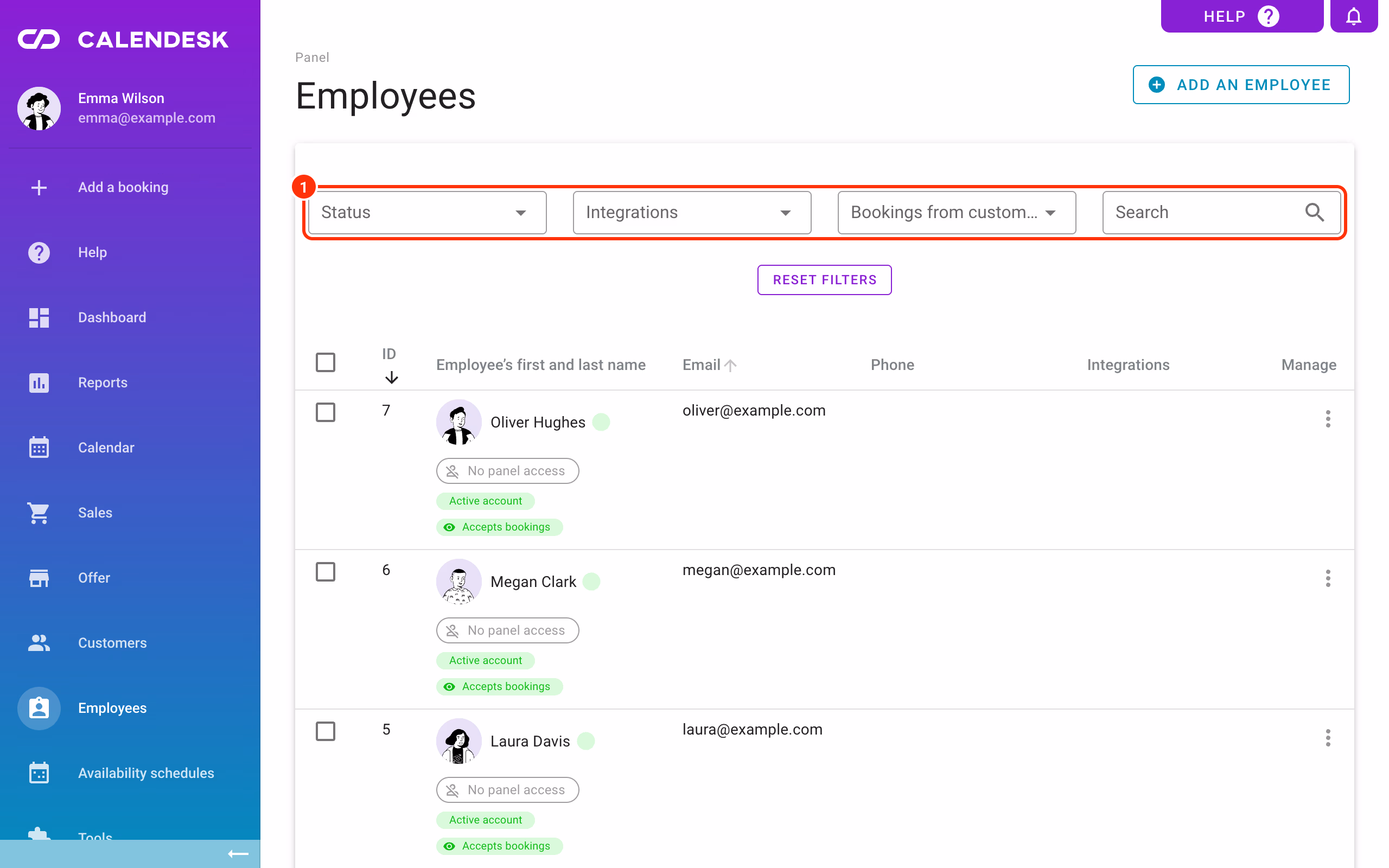Click the Availability schedules icon

(x=39, y=773)
